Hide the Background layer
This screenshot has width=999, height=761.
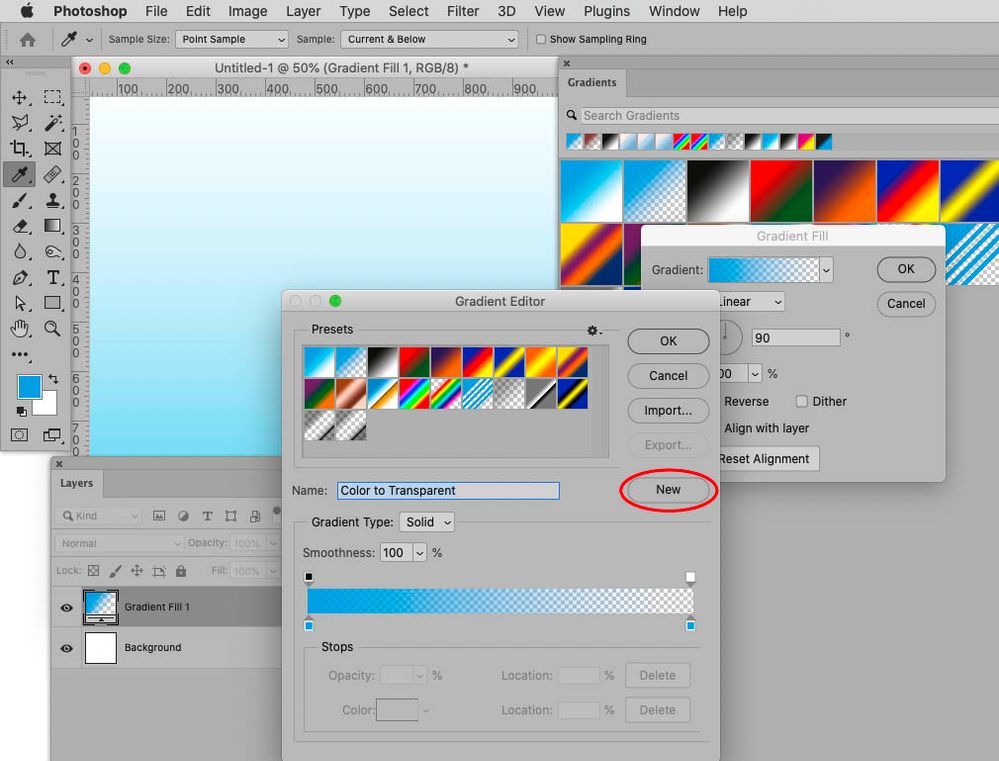click(x=66, y=648)
